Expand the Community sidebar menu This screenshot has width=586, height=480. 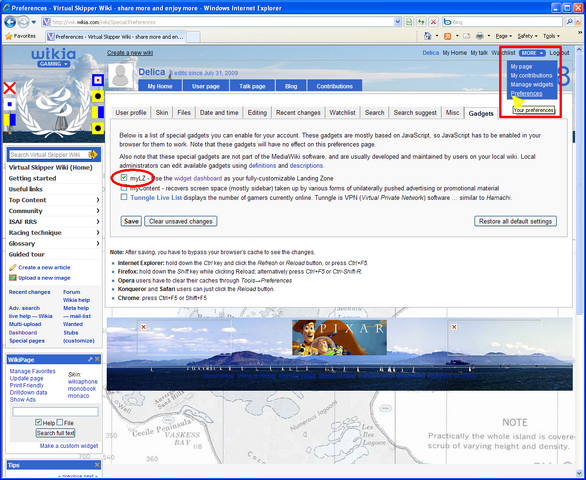tap(98, 211)
